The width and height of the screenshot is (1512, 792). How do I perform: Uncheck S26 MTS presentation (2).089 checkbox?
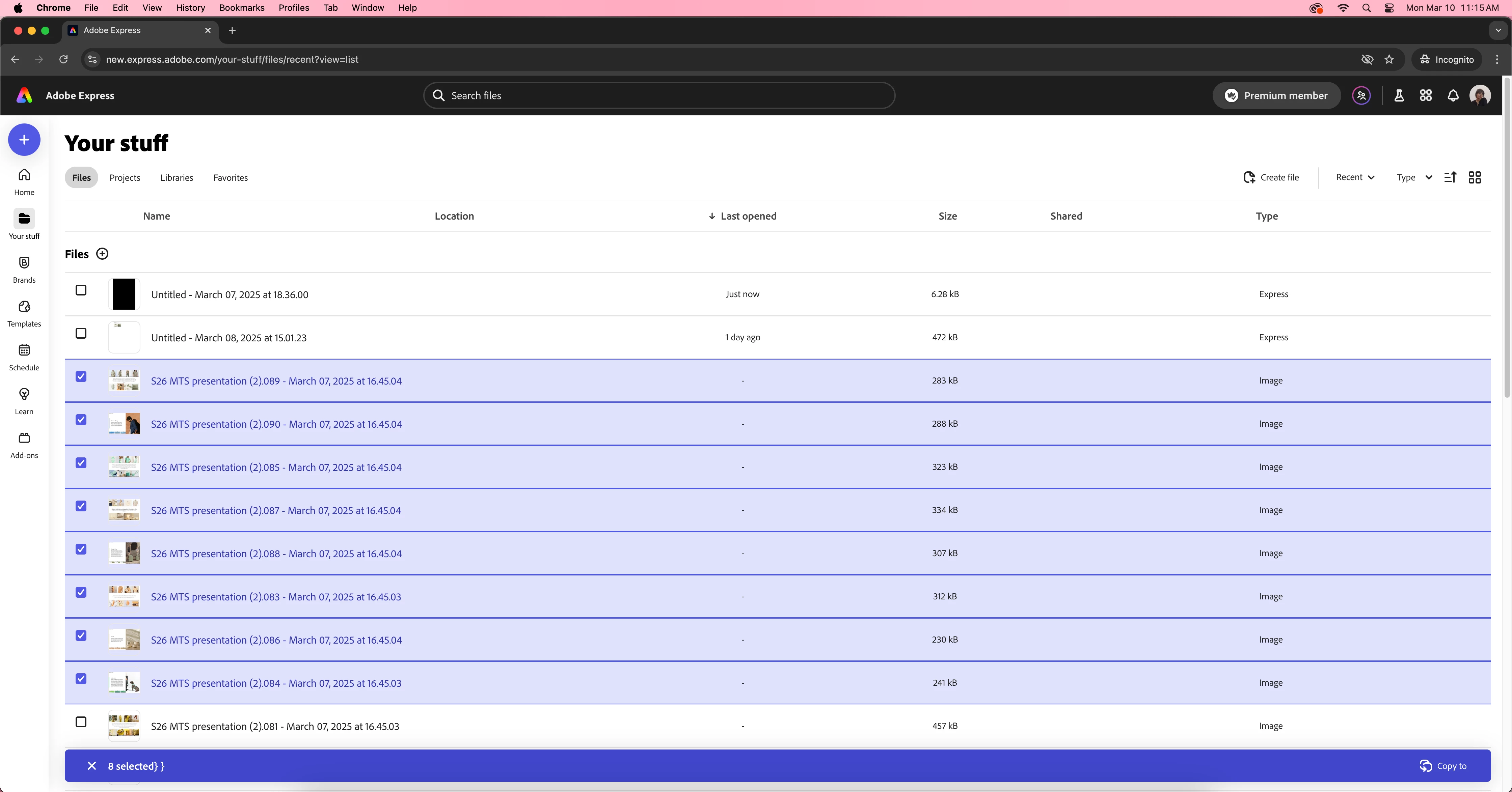[81, 377]
